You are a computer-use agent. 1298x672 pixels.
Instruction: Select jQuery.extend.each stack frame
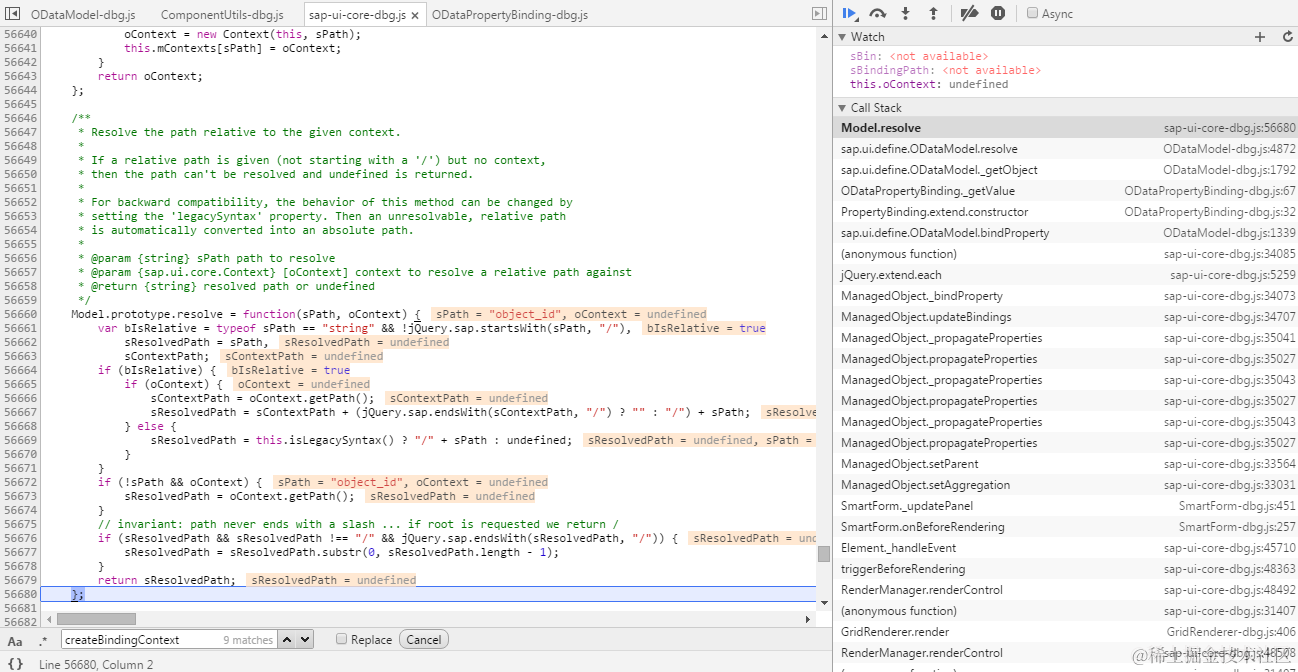pos(1065,275)
